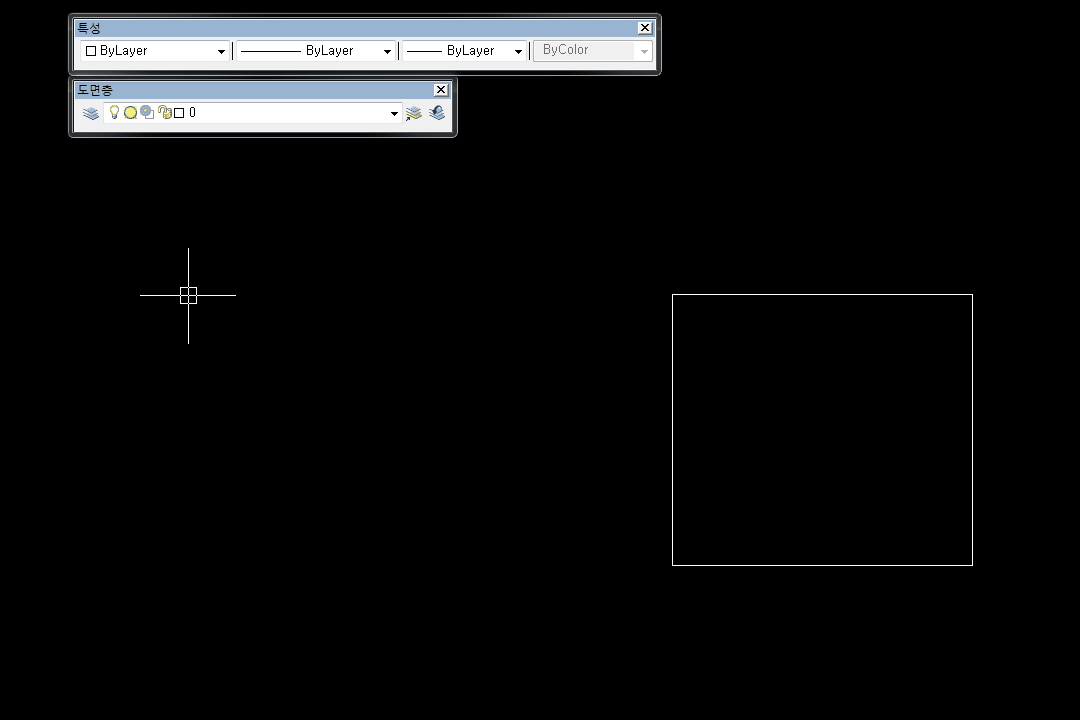Toggle viewport freeze icon for layer 0

pos(147,112)
